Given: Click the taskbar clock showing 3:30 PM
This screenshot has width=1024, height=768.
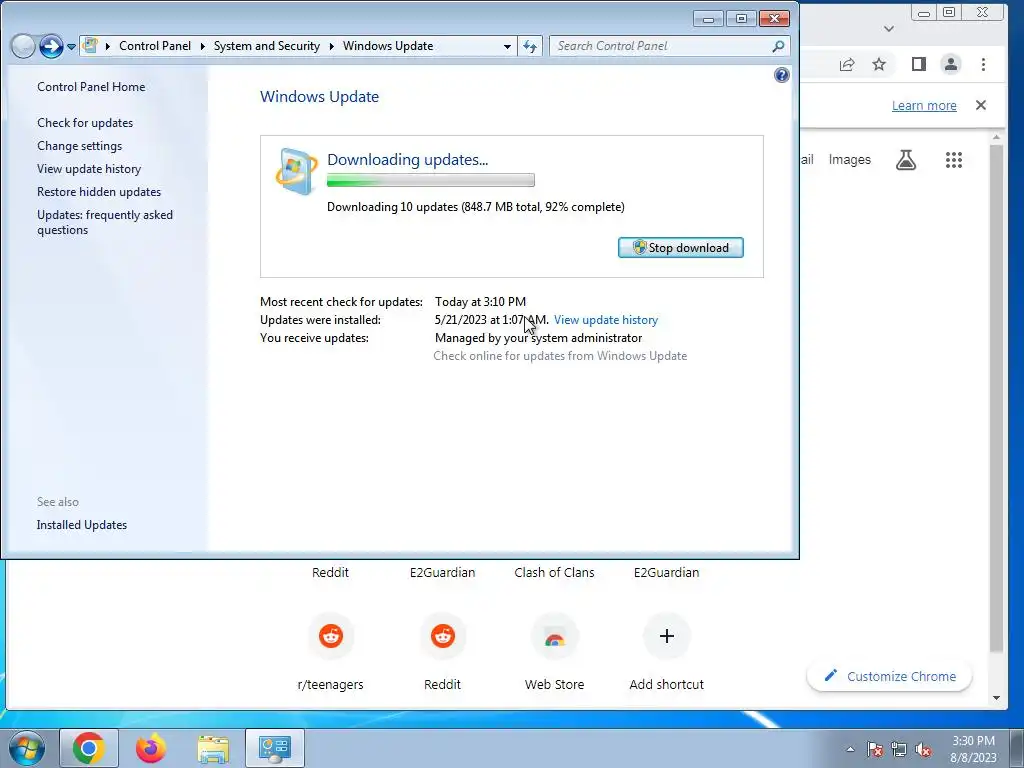Looking at the screenshot, I should [x=973, y=749].
